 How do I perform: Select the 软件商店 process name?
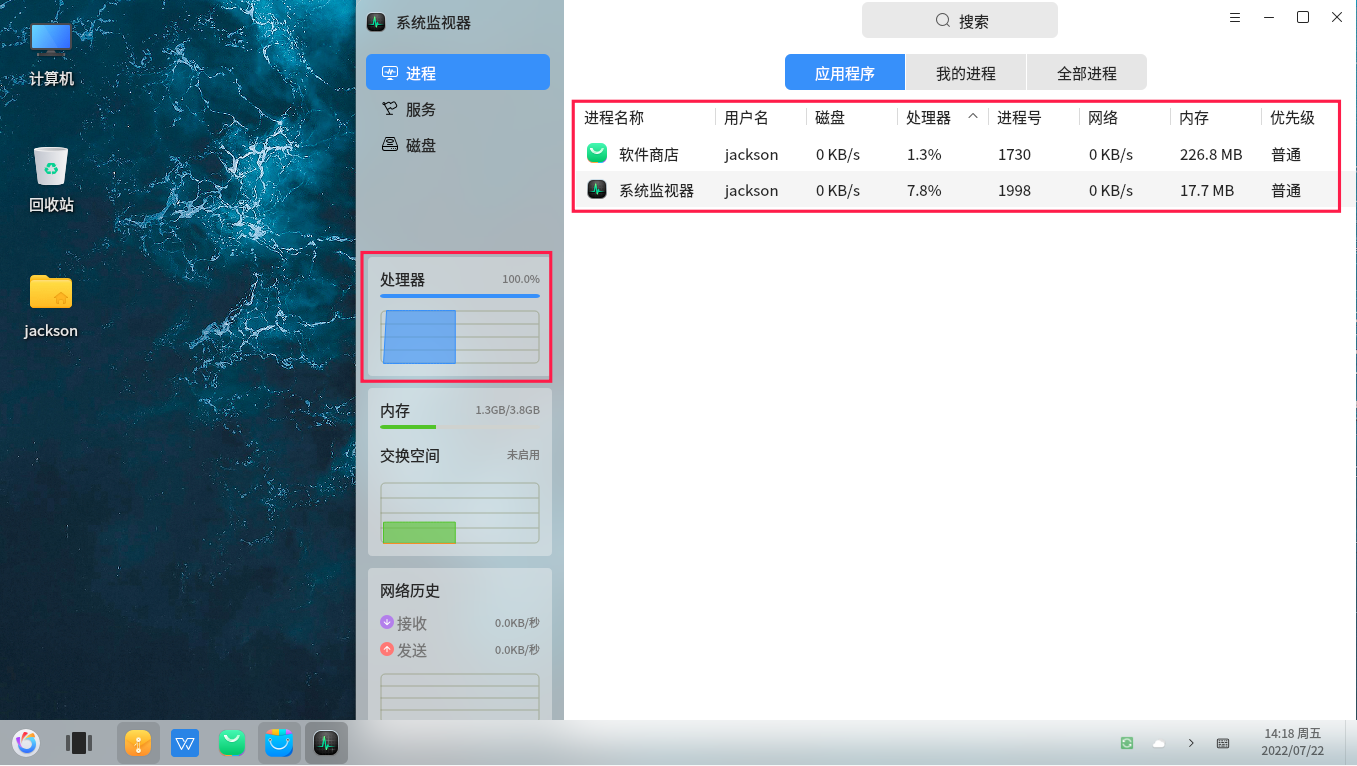tap(649, 154)
